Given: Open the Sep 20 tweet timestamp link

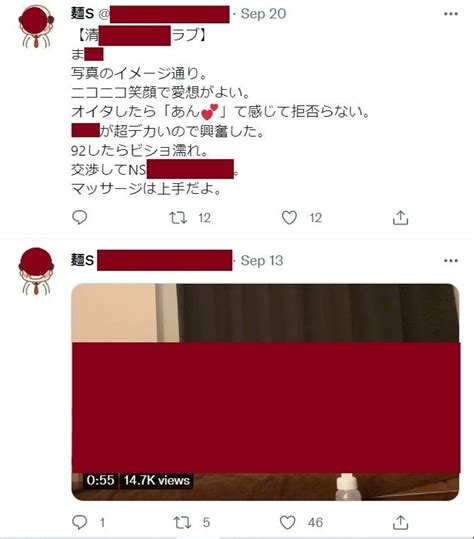Looking at the screenshot, I should pos(263,14).
